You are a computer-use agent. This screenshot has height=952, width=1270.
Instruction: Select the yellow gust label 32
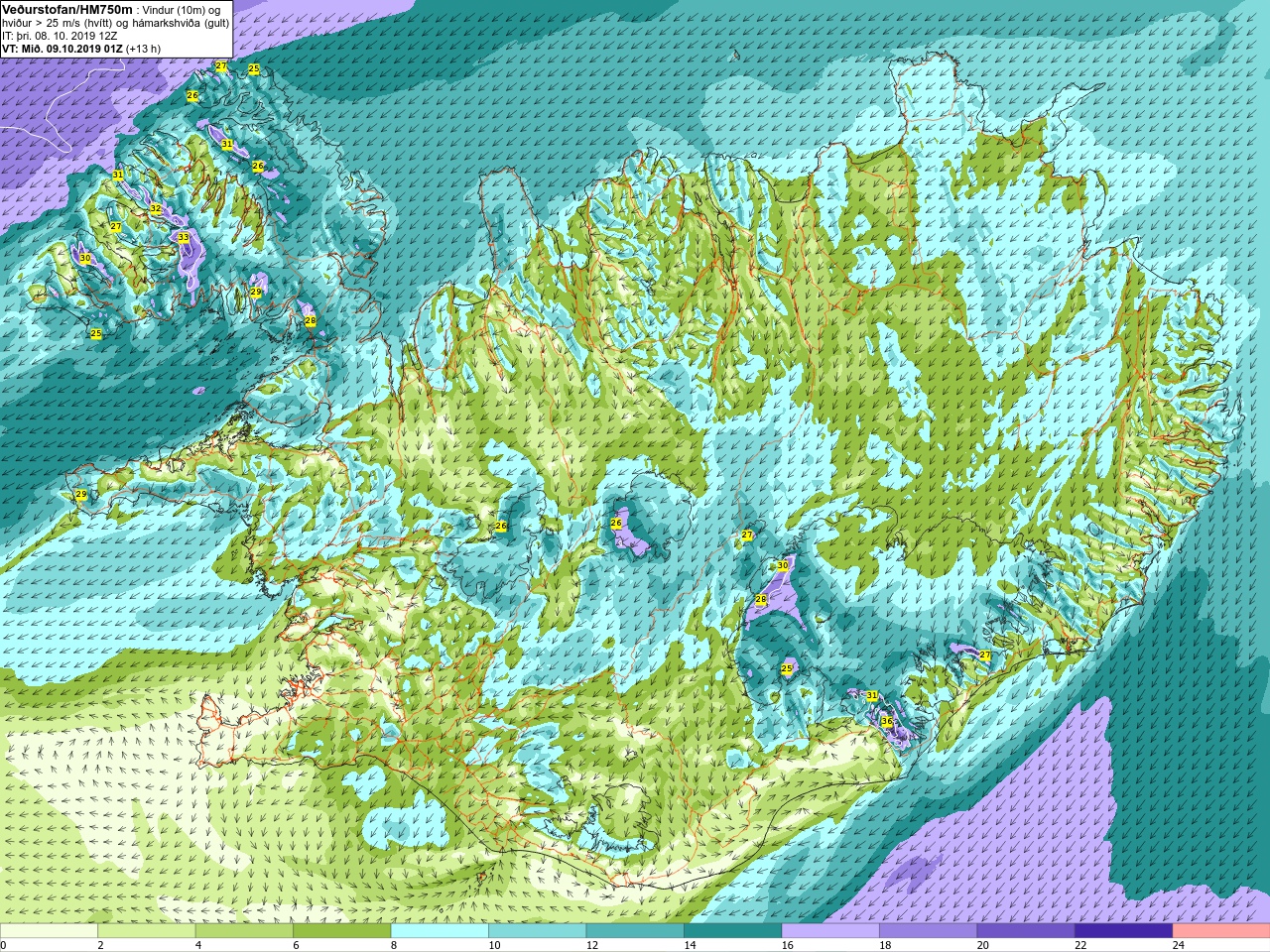(156, 209)
